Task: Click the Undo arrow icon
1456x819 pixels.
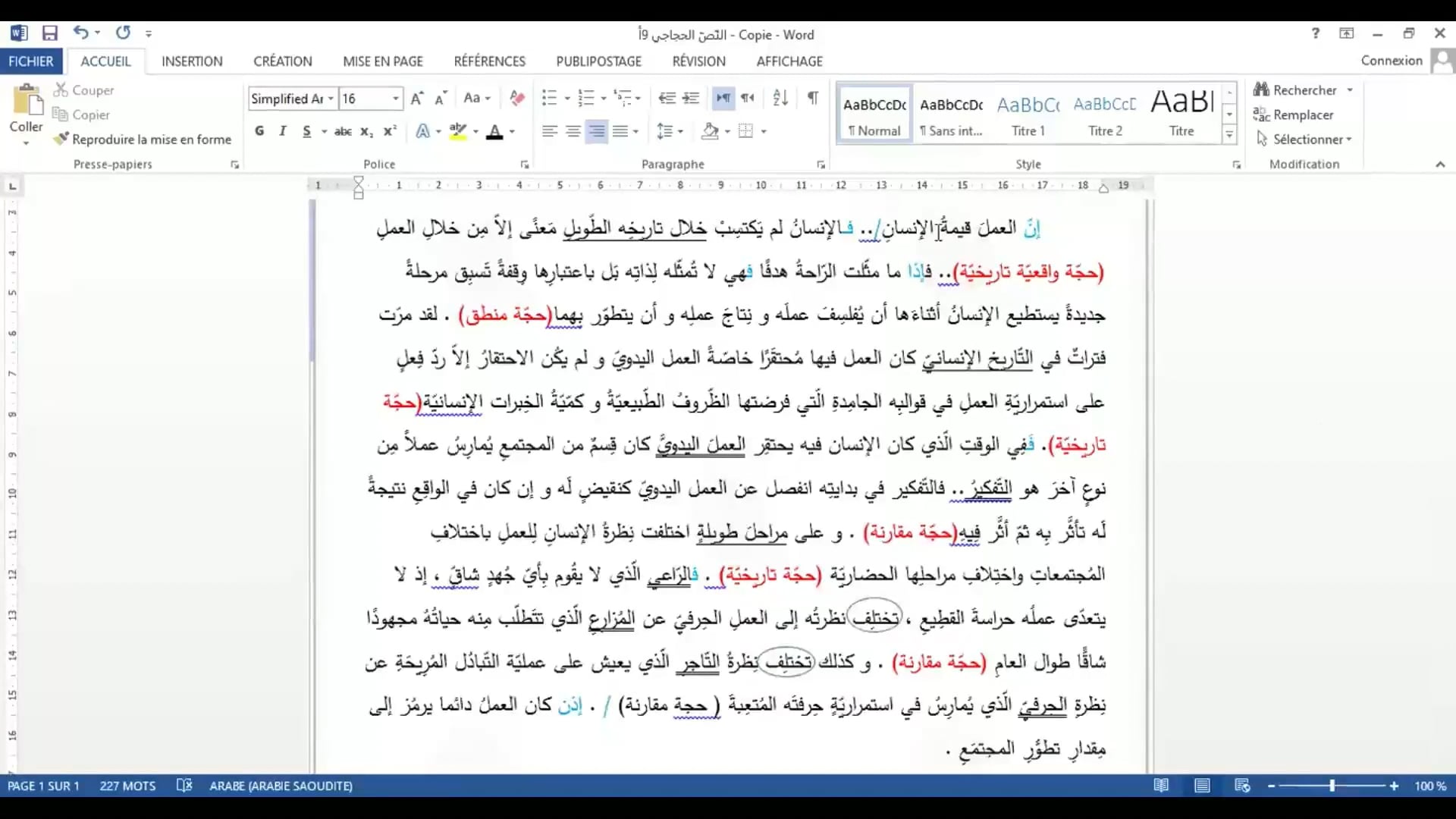Action: [80, 33]
